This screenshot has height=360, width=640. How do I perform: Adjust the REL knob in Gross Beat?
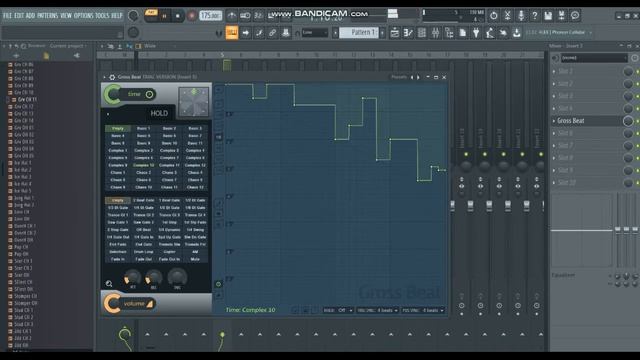click(154, 278)
